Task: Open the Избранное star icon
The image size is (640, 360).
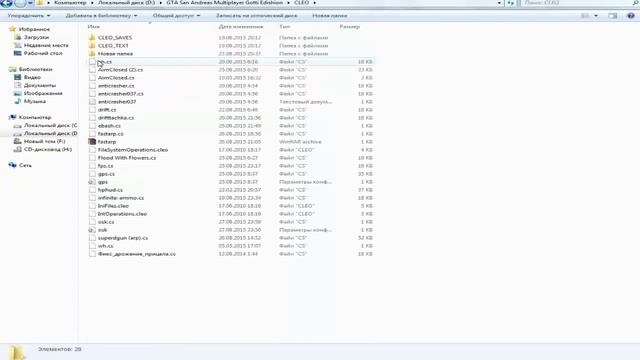Action: [x=13, y=29]
